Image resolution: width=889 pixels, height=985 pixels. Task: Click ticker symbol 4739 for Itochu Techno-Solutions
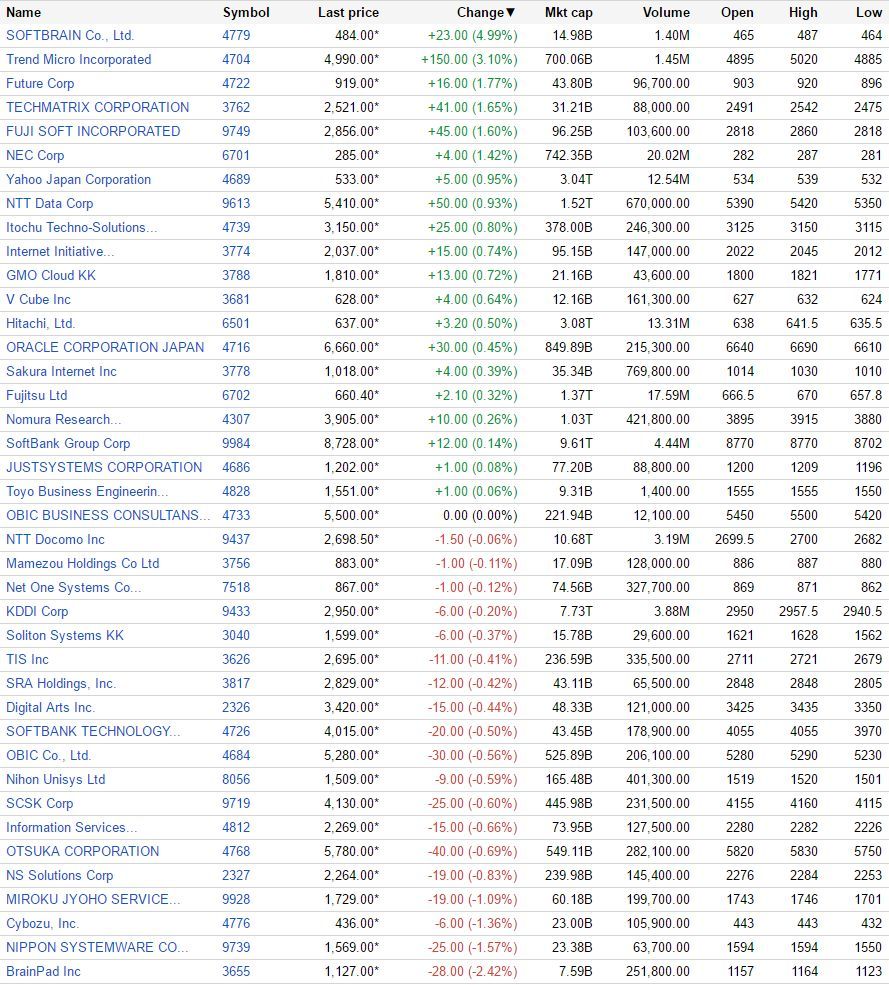pyautogui.click(x=236, y=227)
